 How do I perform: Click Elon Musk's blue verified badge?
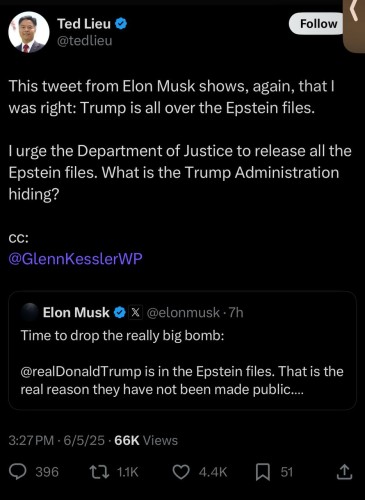tap(120, 312)
